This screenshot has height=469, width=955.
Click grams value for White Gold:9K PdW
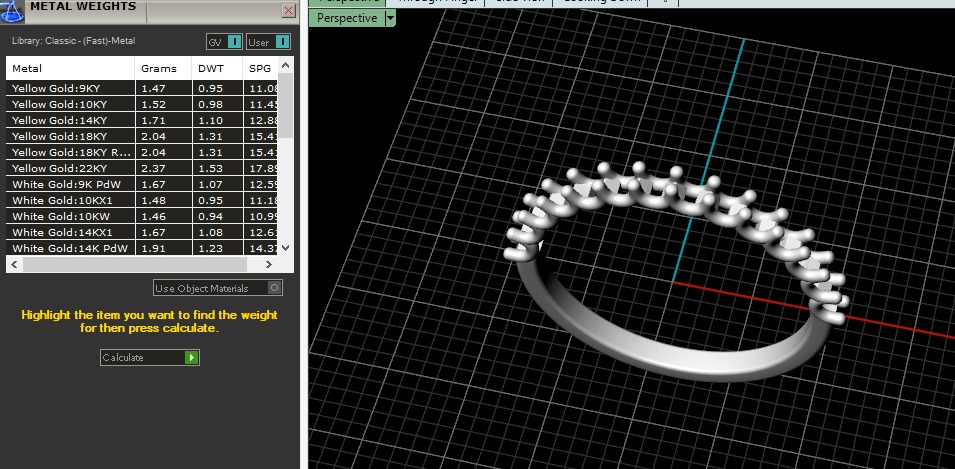153,185
